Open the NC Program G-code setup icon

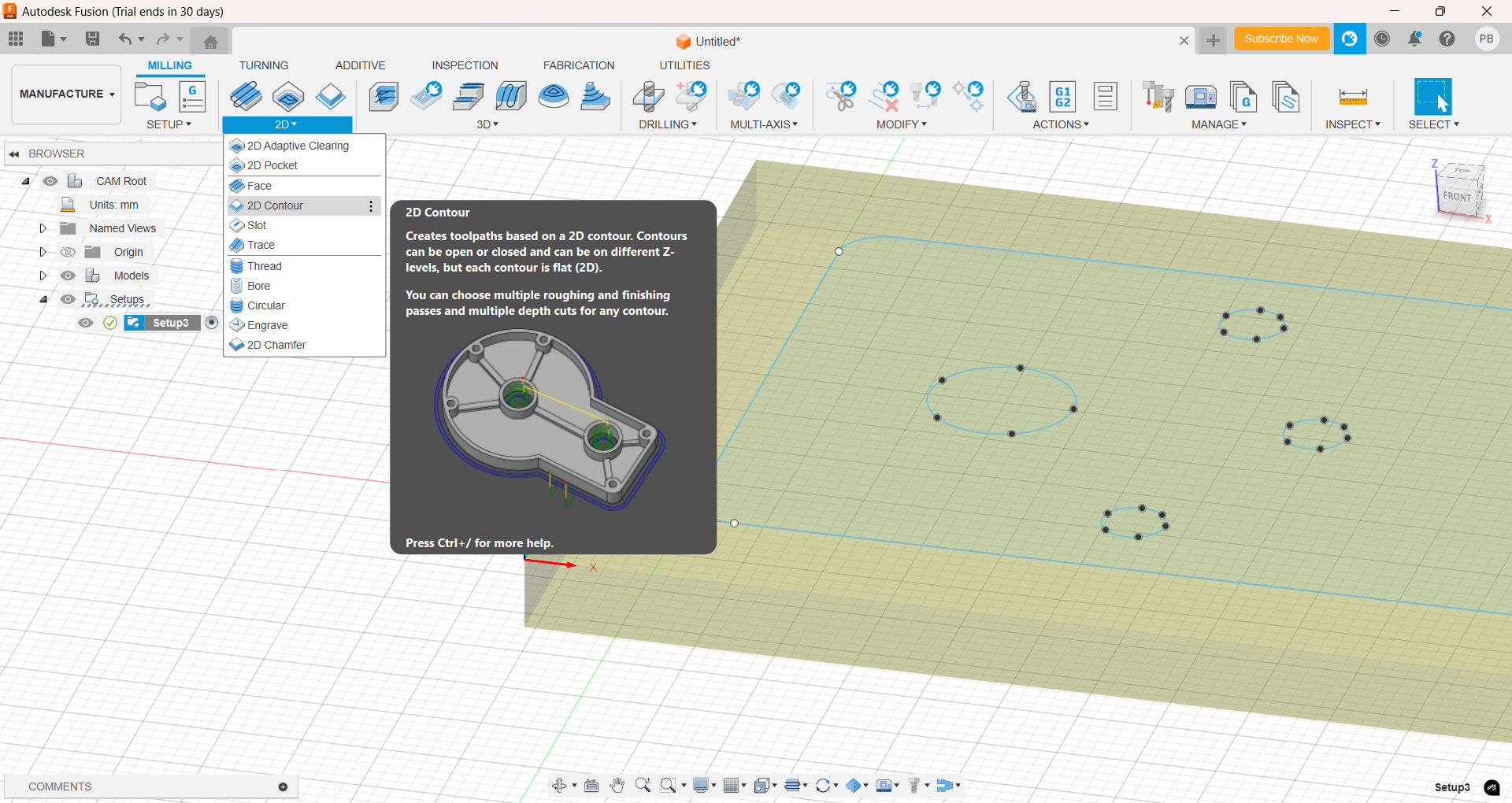coord(192,97)
